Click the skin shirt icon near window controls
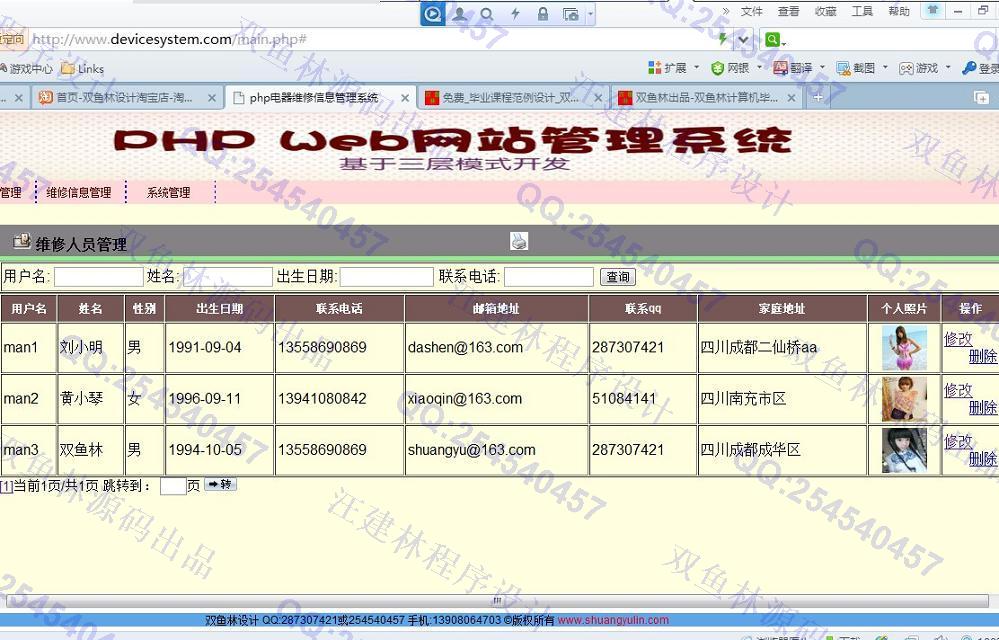 933,10
